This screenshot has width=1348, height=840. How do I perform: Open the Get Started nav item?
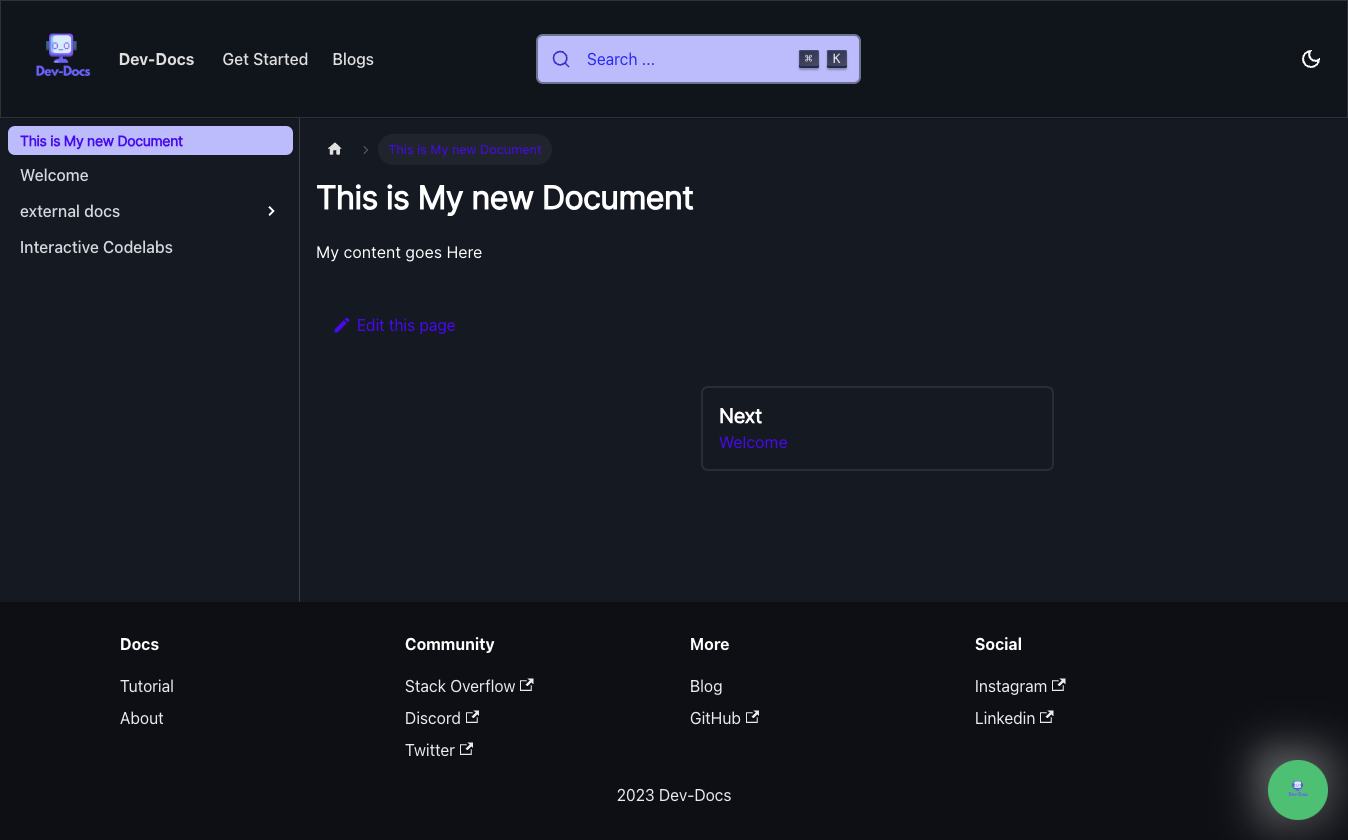coord(265,59)
